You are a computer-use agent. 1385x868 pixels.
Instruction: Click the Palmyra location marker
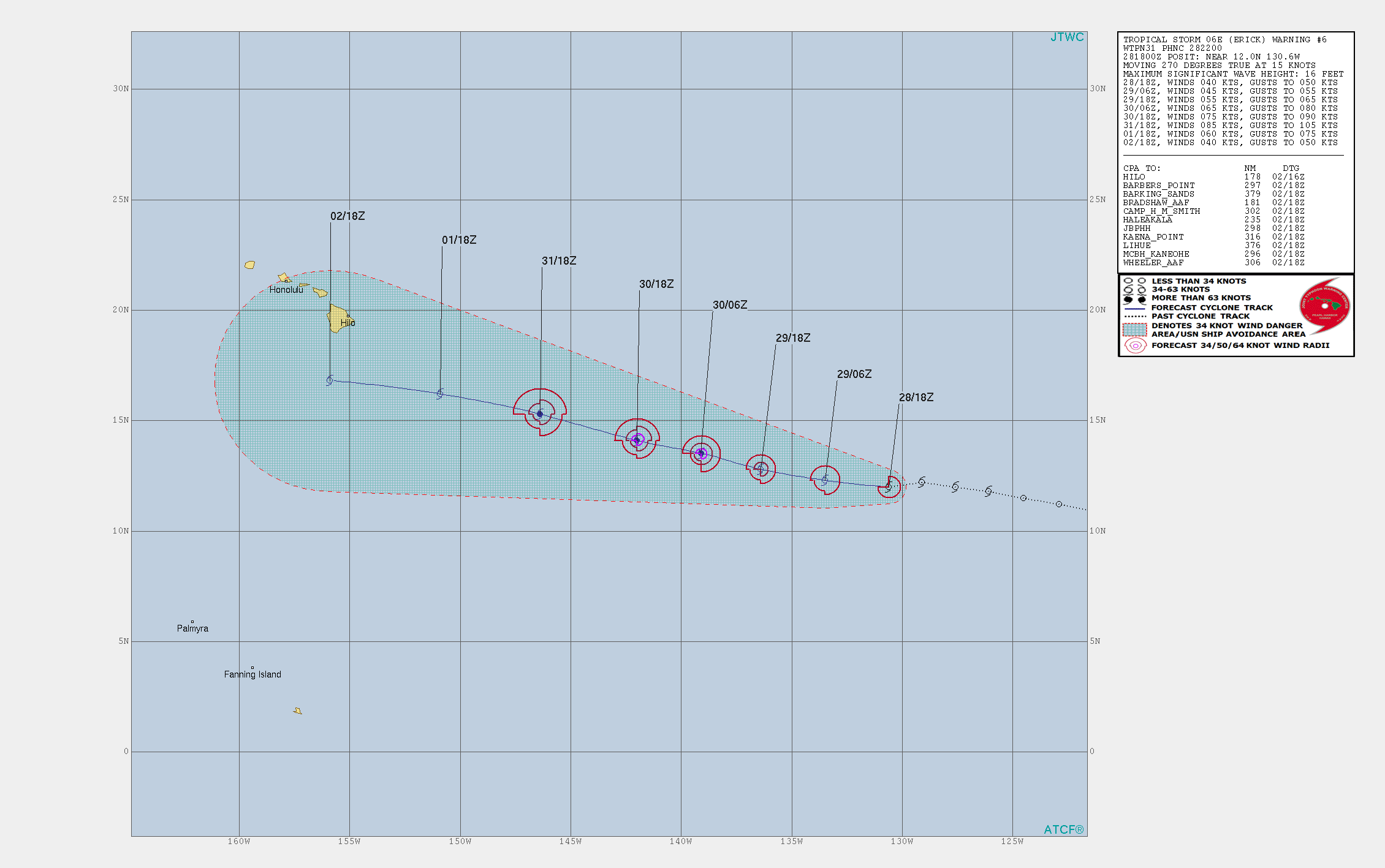[x=192, y=622]
